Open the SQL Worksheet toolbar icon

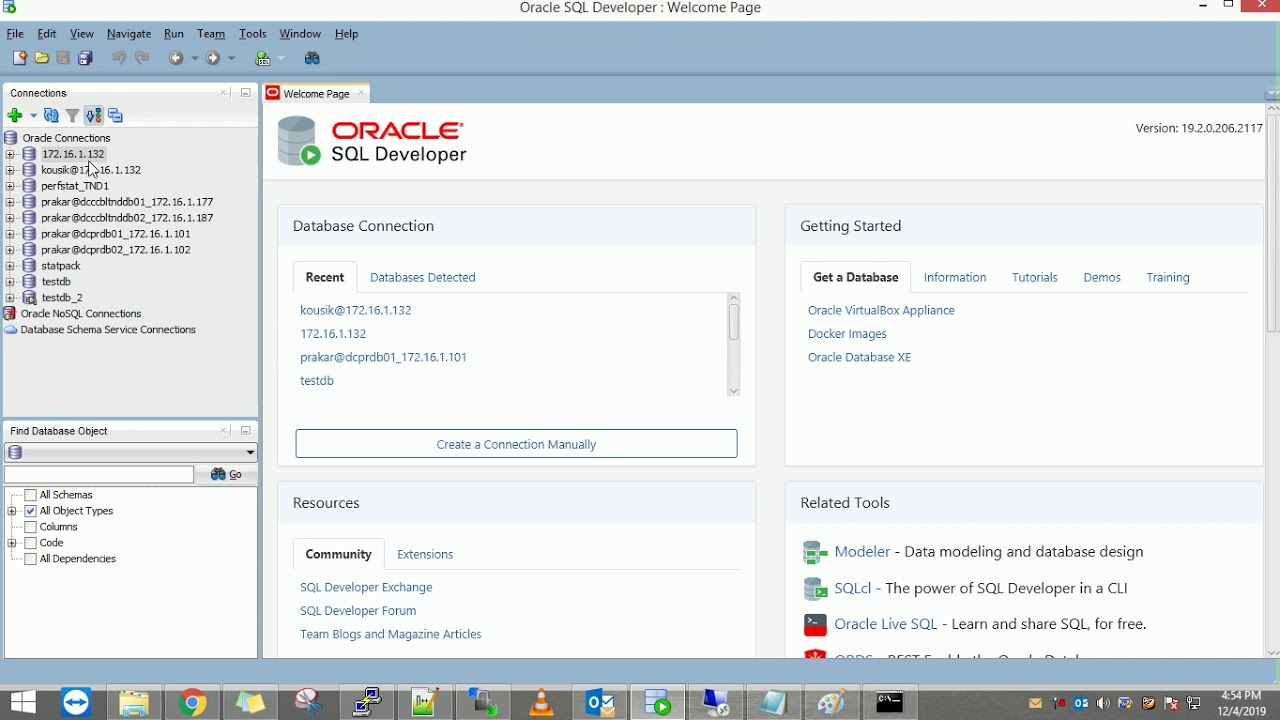(x=263, y=59)
